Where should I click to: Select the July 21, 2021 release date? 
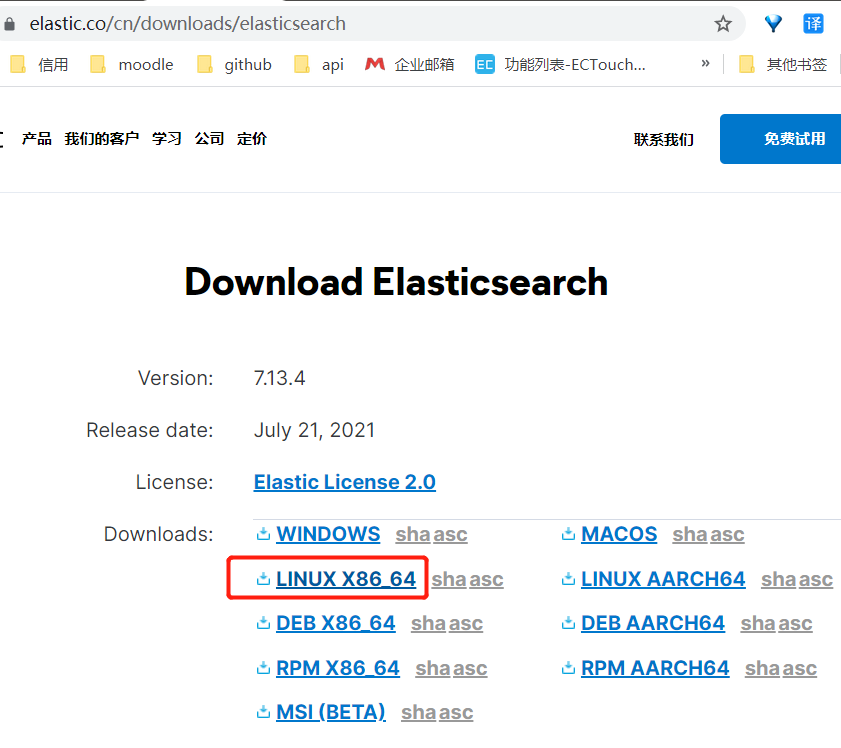pyautogui.click(x=314, y=430)
